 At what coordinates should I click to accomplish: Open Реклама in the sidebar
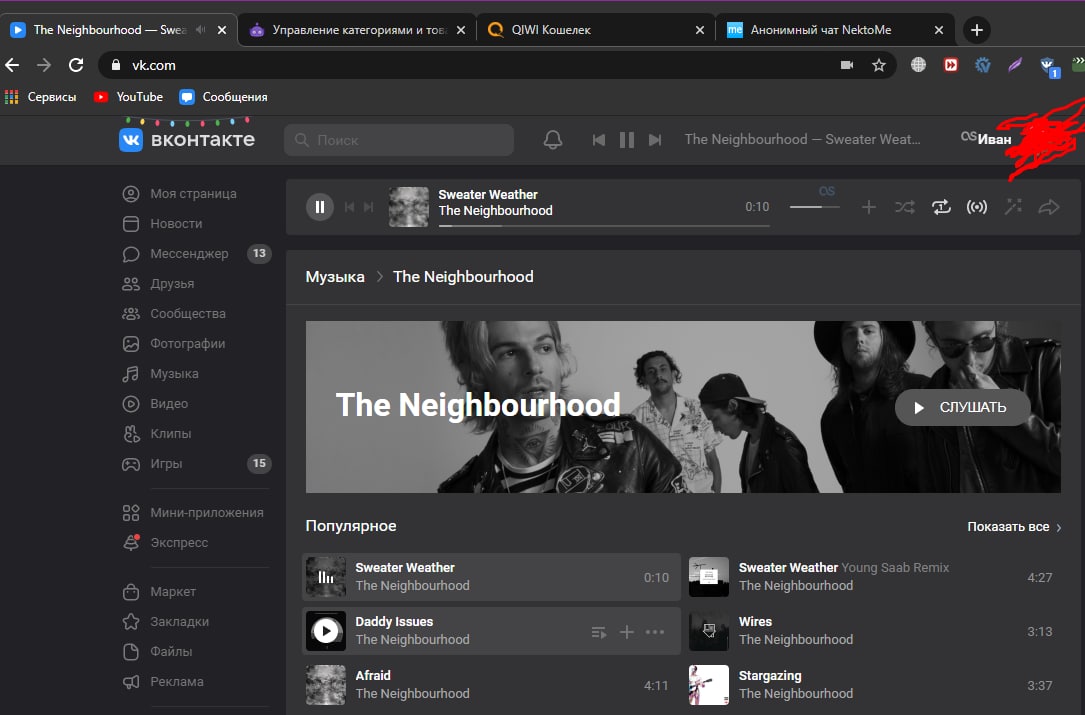click(x=164, y=682)
